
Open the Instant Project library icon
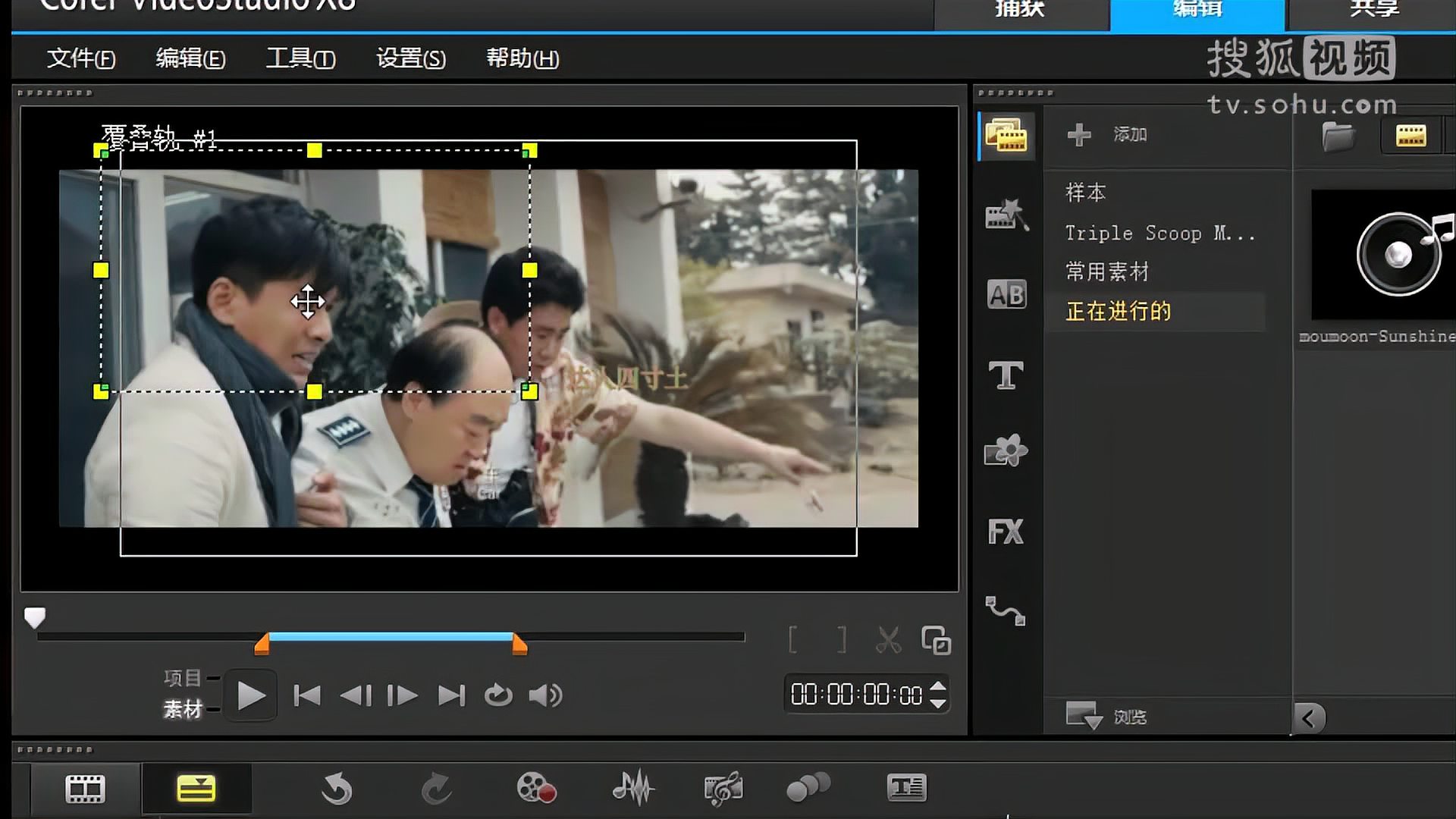tap(1006, 215)
